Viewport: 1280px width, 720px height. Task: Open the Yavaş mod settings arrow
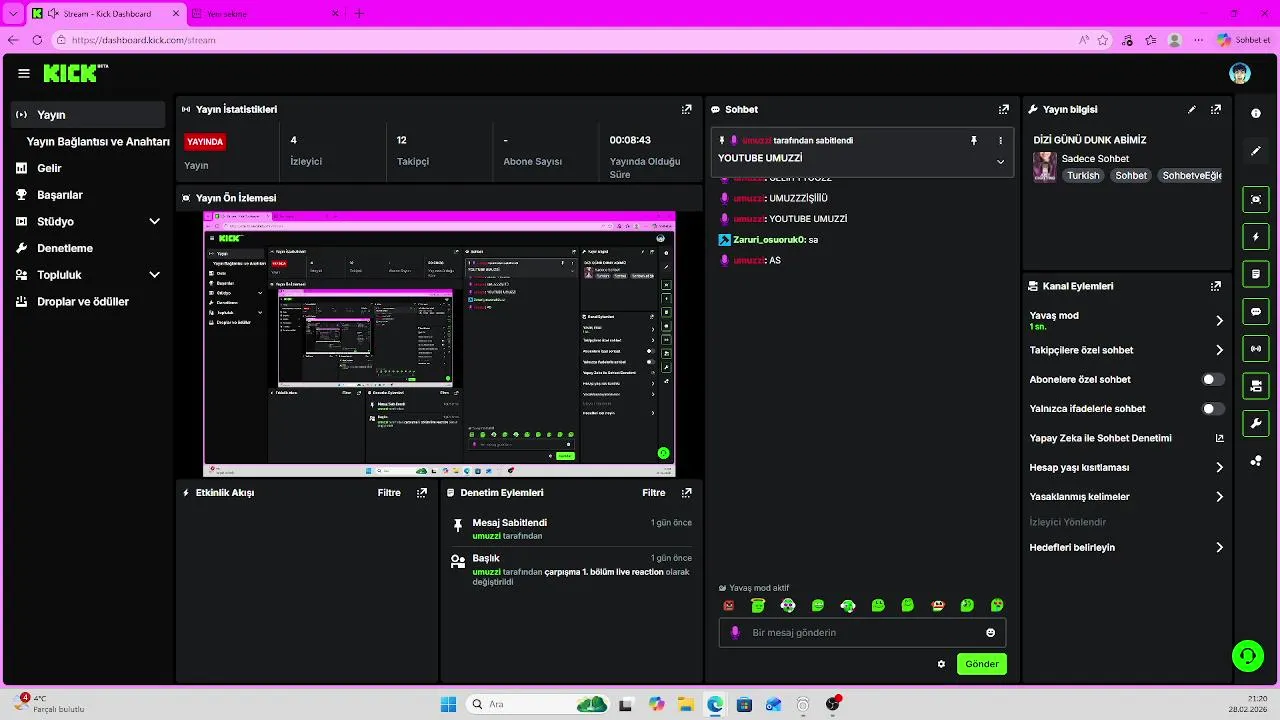click(x=1219, y=321)
